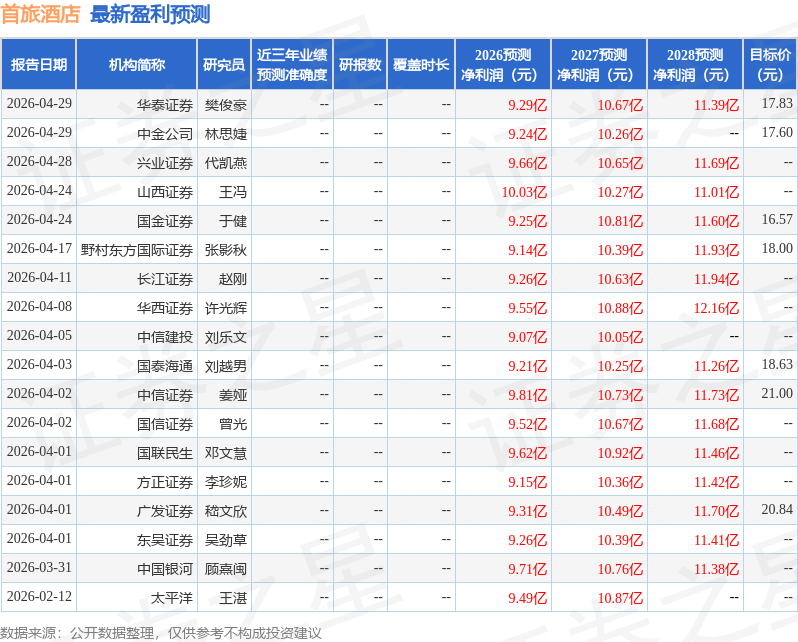798x642 pixels.
Task: Click the 9.07亿 profit value
Action: (x=528, y=337)
